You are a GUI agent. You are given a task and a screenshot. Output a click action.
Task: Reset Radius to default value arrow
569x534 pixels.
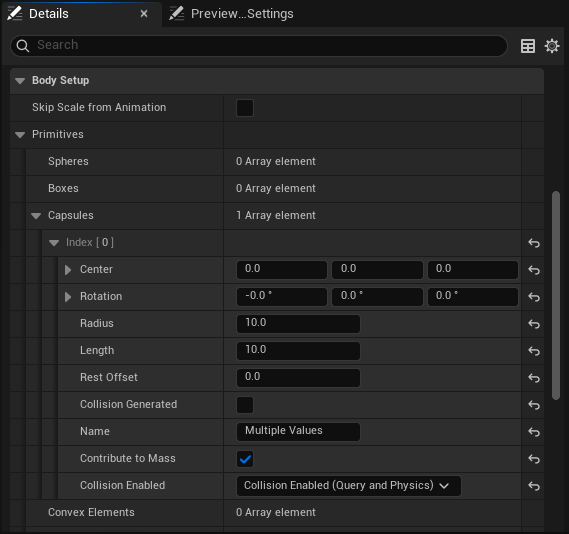click(x=534, y=324)
